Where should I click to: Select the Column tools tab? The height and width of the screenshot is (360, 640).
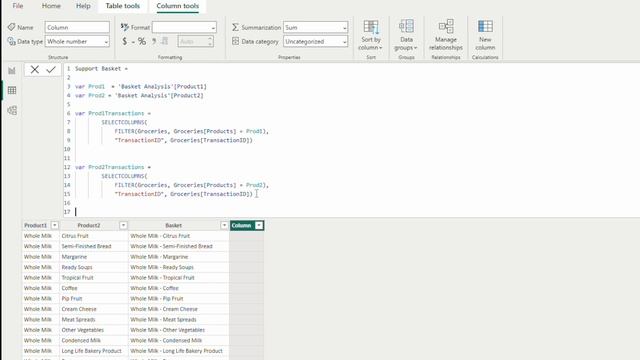178,6
